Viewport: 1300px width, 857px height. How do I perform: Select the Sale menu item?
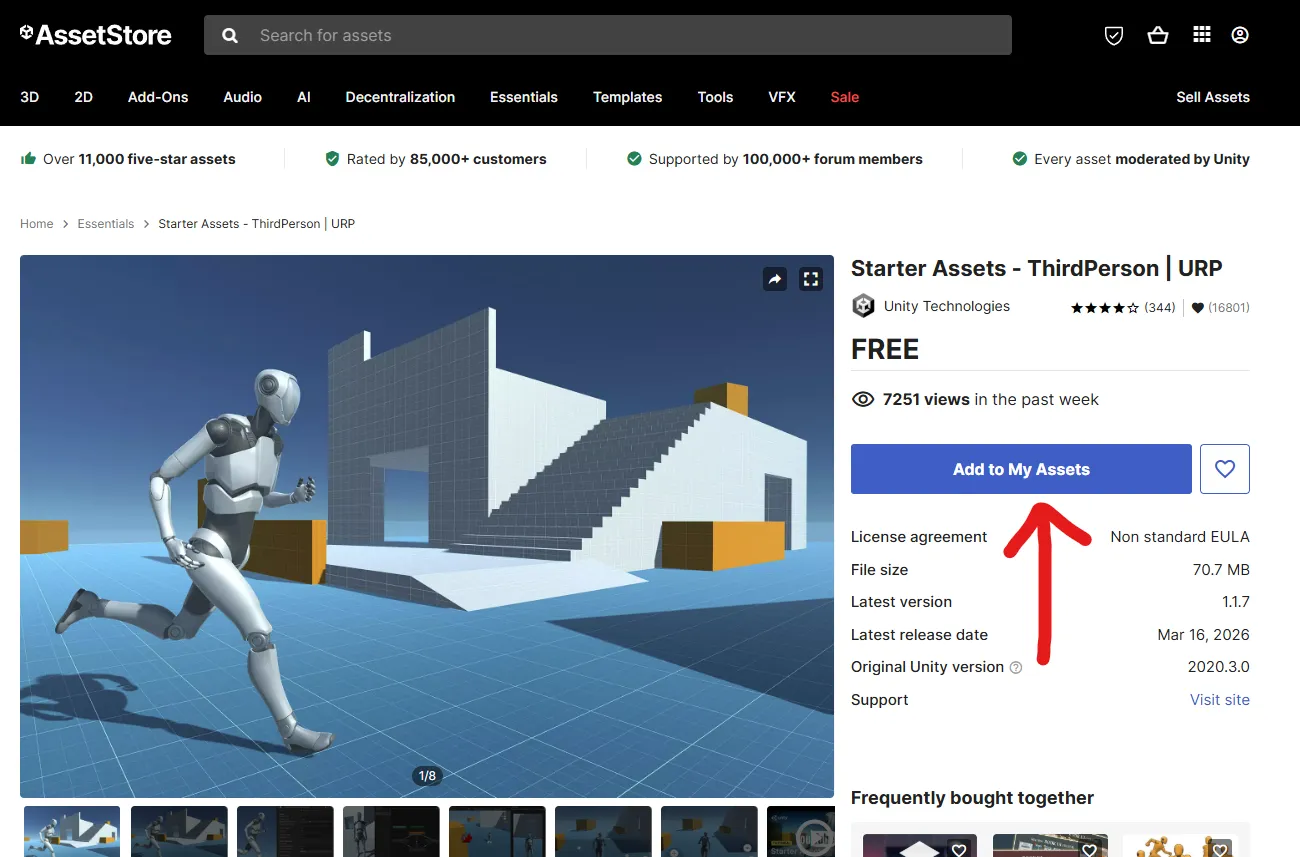pyautogui.click(x=844, y=97)
